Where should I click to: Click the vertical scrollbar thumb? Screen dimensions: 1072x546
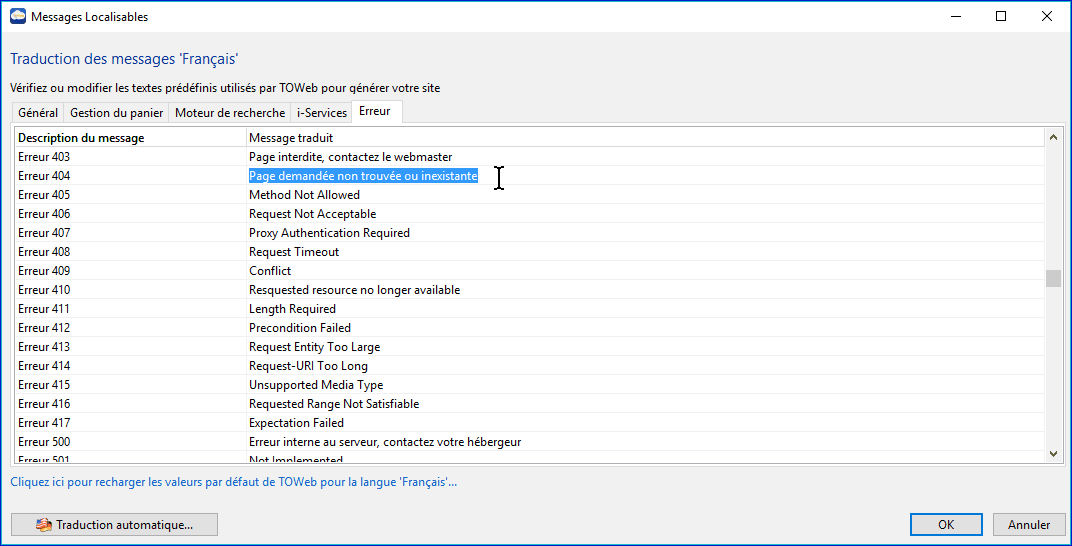1053,278
